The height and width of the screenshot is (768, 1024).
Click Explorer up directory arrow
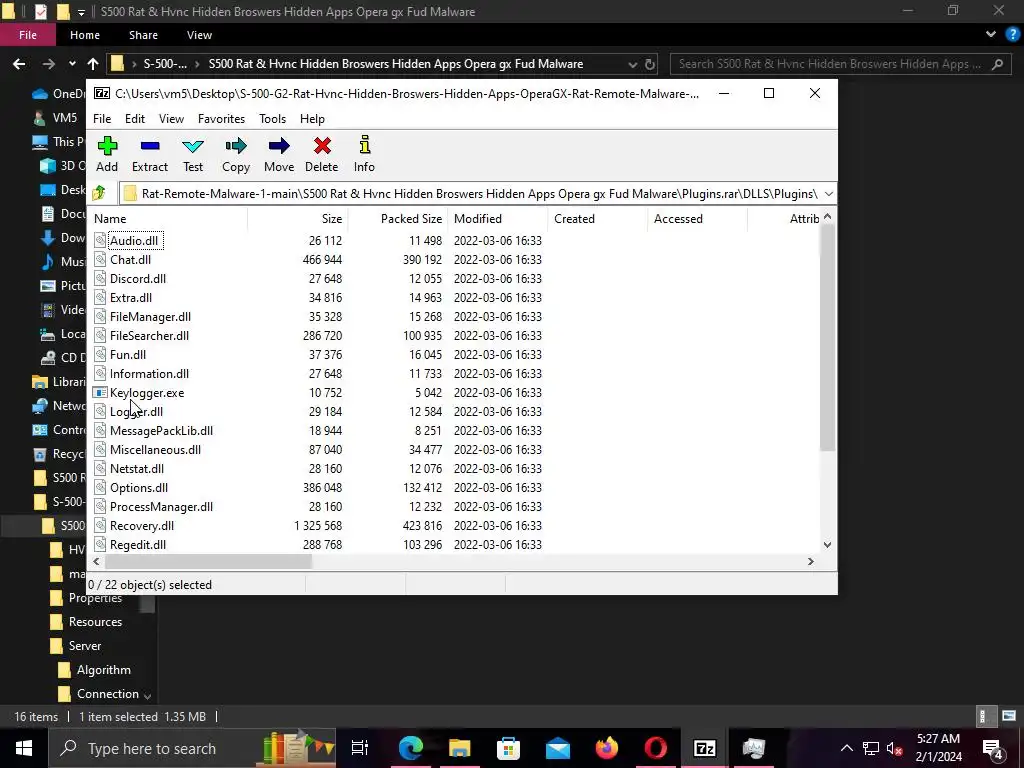tap(93, 64)
